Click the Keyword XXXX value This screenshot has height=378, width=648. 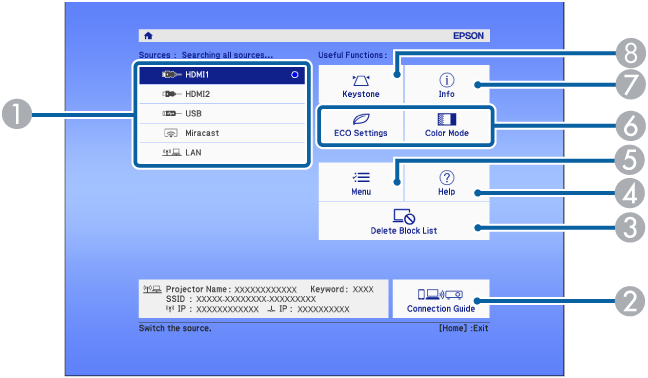363,289
